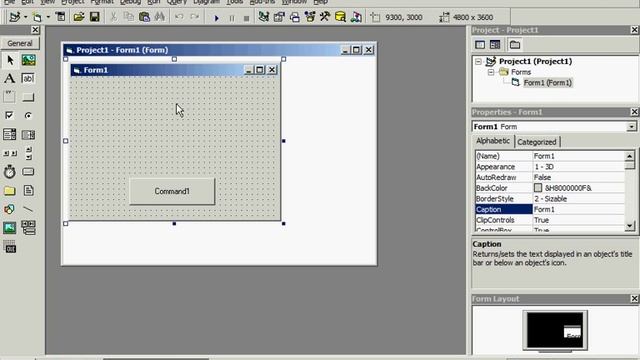The height and width of the screenshot is (360, 640).
Task: Open the Form1 Form object dropdown in Properties
Action: click(631, 127)
